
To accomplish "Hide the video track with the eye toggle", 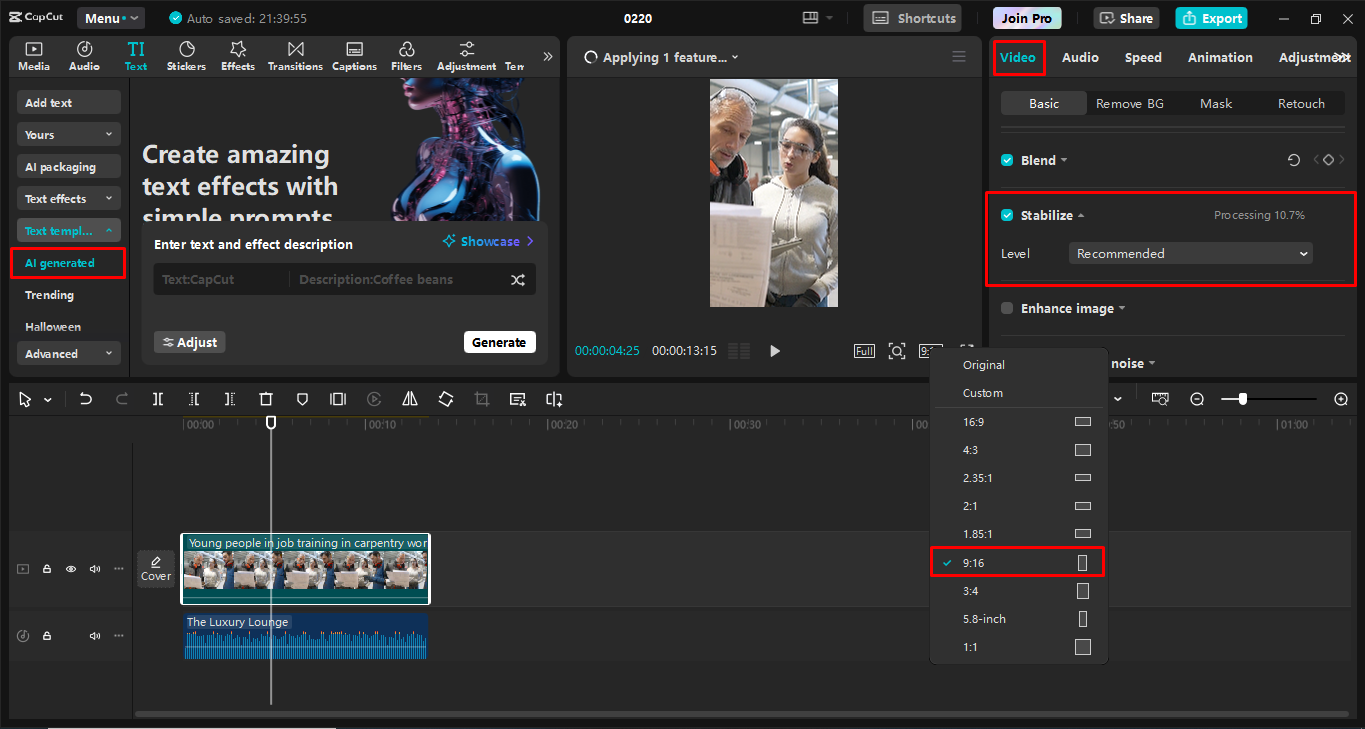I will (x=70, y=568).
